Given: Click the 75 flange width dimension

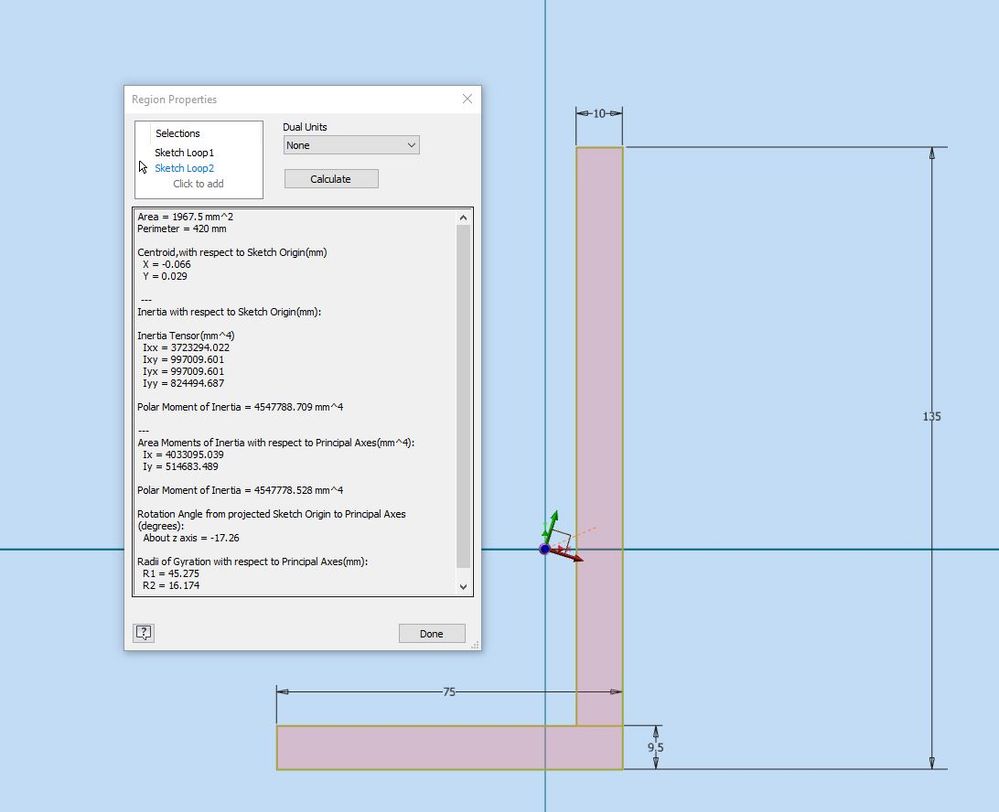Looking at the screenshot, I should click(x=448, y=691).
